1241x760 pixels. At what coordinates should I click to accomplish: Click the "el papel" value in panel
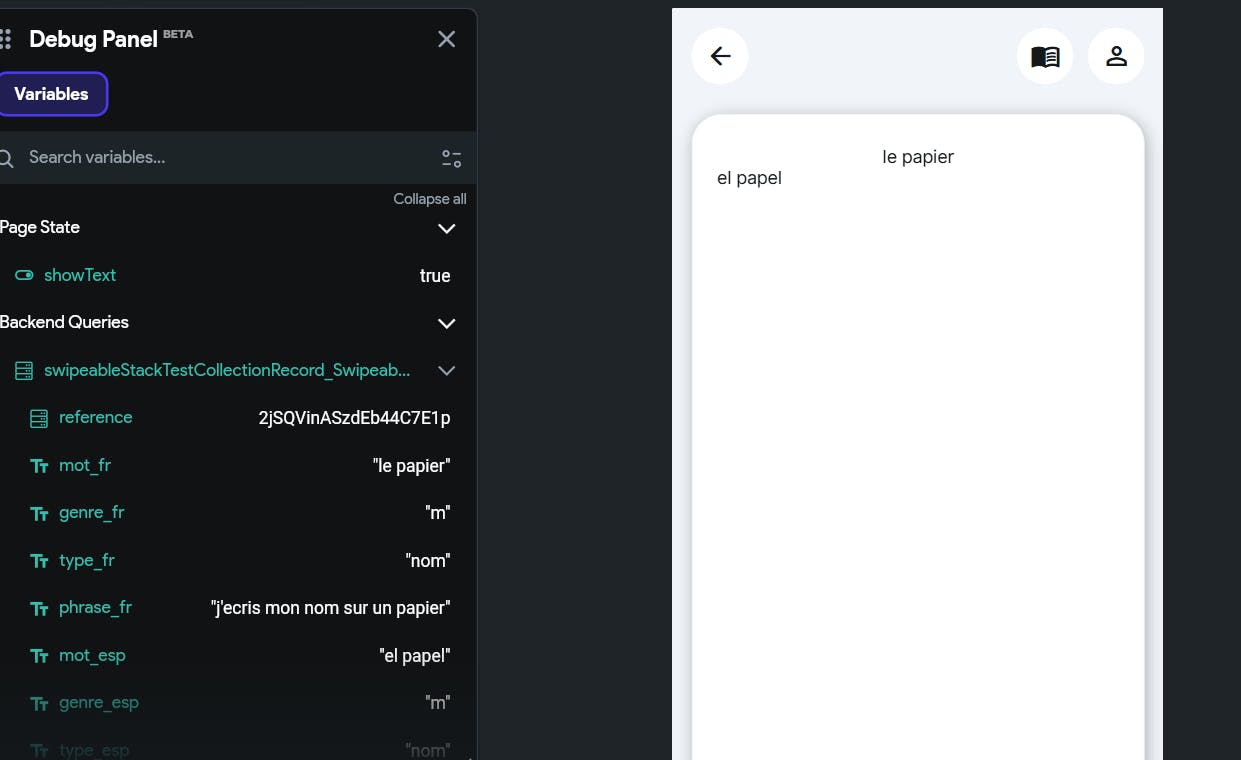(415, 656)
